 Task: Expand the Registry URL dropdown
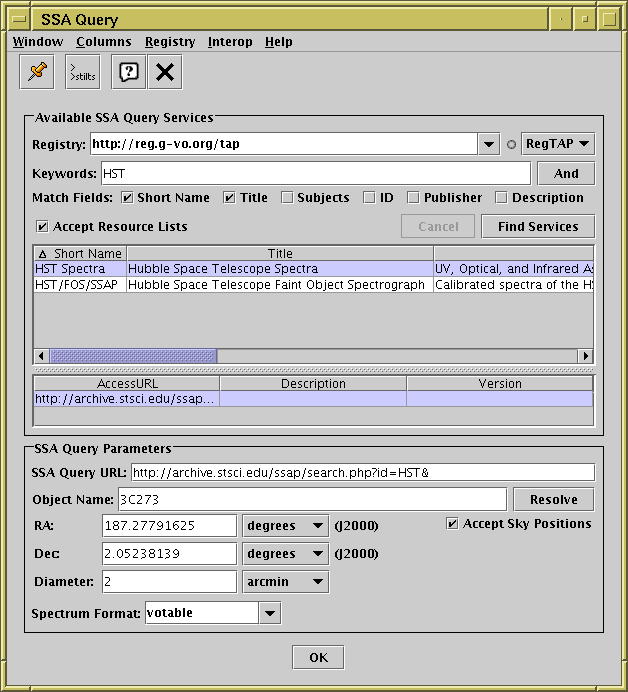coord(488,144)
